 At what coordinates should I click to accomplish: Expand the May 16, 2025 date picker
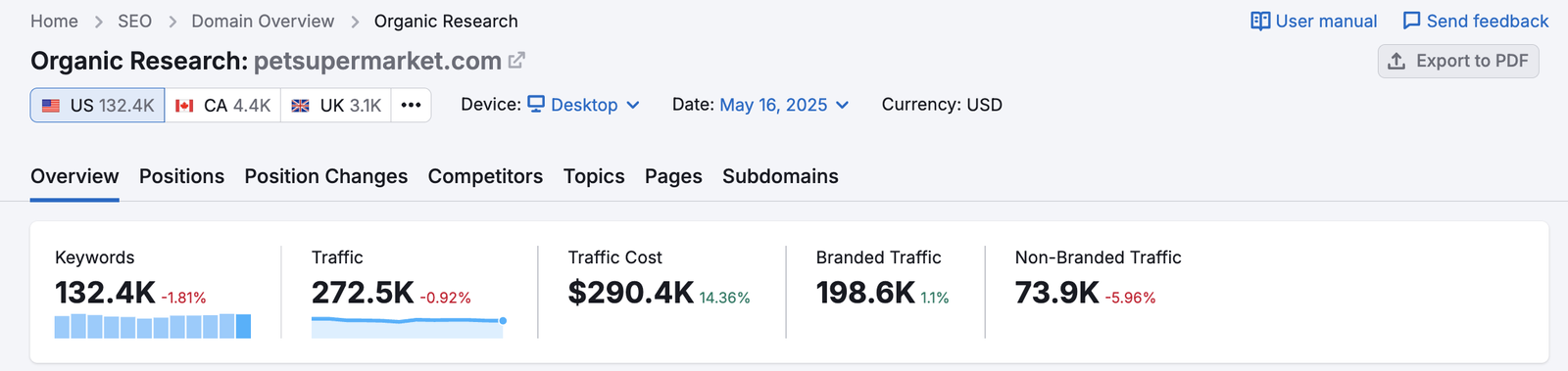click(x=784, y=105)
